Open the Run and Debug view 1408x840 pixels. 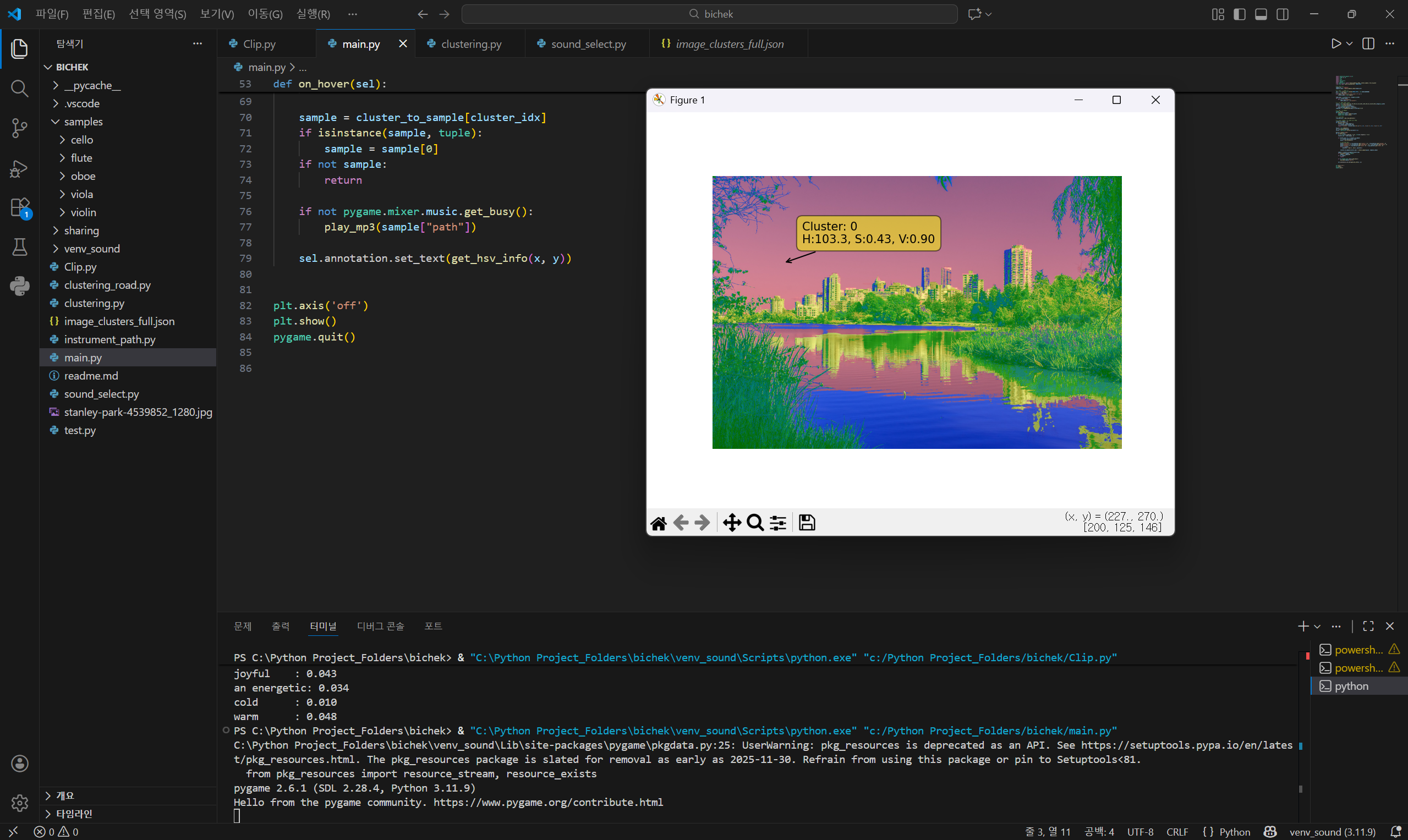pos(19,168)
